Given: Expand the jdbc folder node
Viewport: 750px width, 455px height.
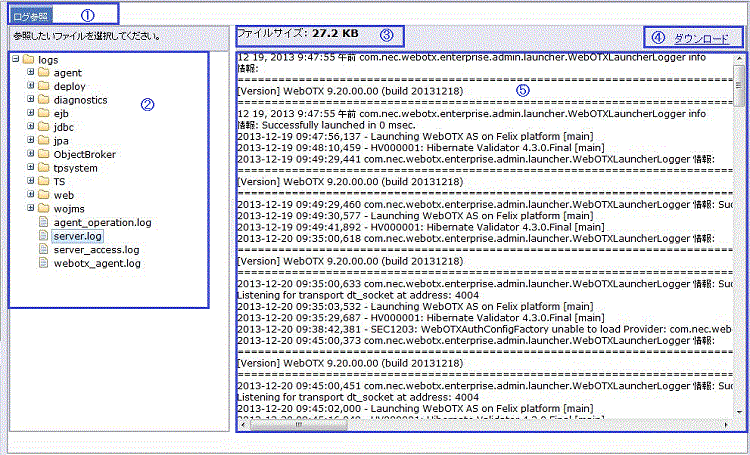Looking at the screenshot, I should [x=30, y=128].
